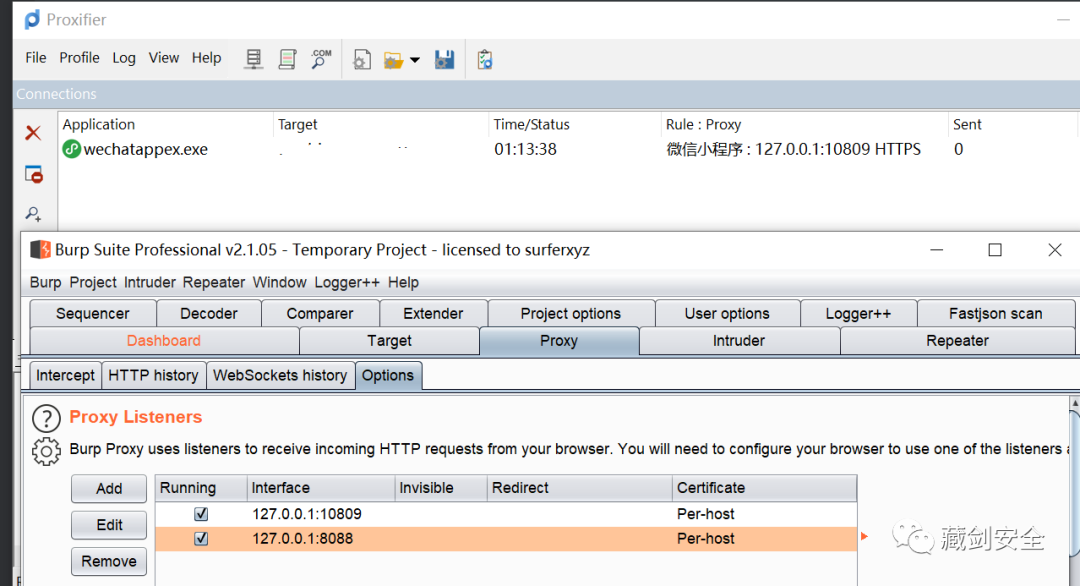1080x586 pixels.
Task: Open the Logger++ menu in Burp menu bar
Action: coord(346,282)
